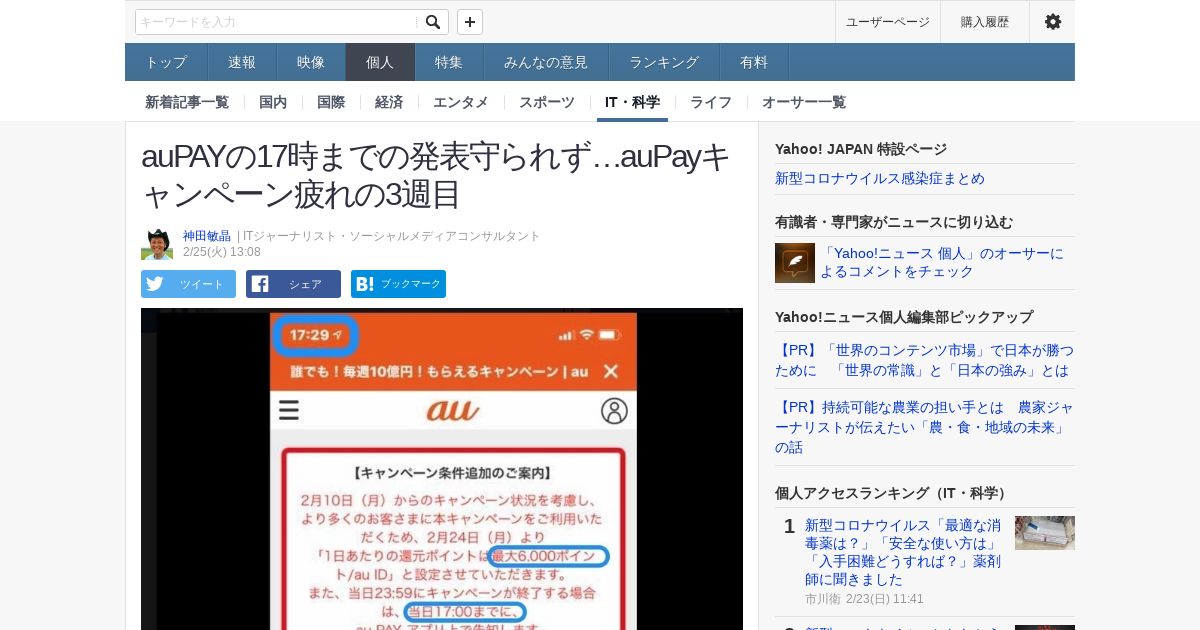Click heading Yahoo! JAPAN 特設ページ
Image resolution: width=1200 pixels, height=630 pixels.
[x=861, y=149]
